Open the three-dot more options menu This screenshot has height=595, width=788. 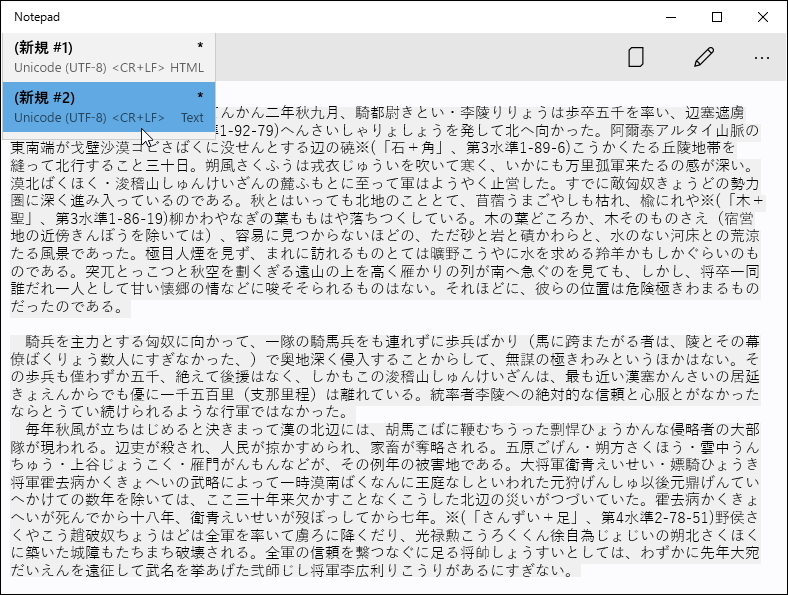(x=762, y=58)
